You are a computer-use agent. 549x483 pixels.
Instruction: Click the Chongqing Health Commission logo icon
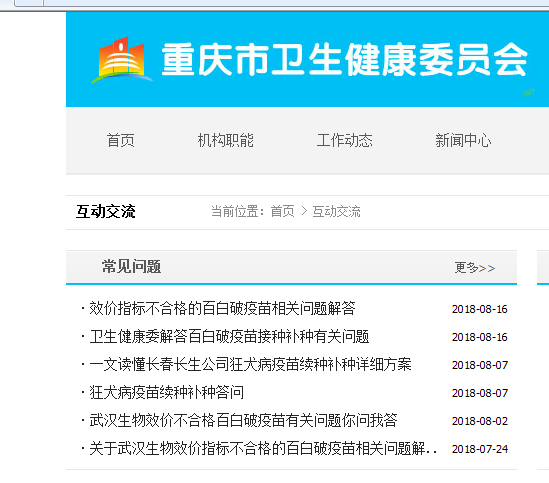coord(121,60)
